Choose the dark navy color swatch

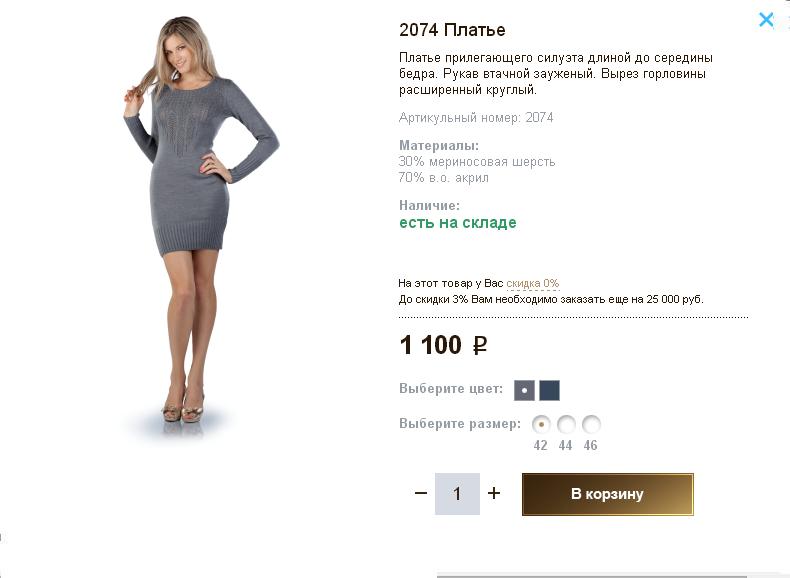click(x=549, y=390)
